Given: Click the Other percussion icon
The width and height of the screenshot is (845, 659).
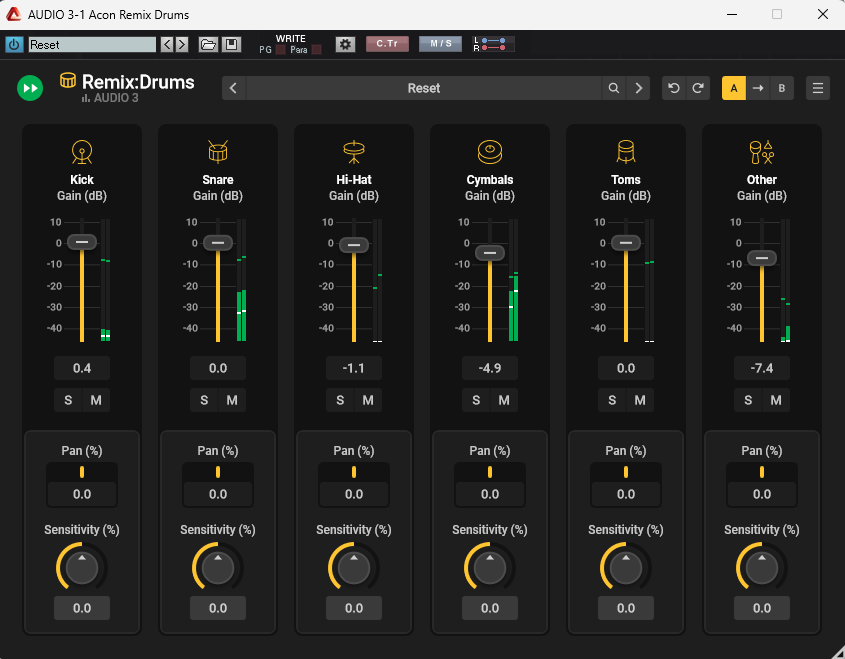Looking at the screenshot, I should (762, 152).
